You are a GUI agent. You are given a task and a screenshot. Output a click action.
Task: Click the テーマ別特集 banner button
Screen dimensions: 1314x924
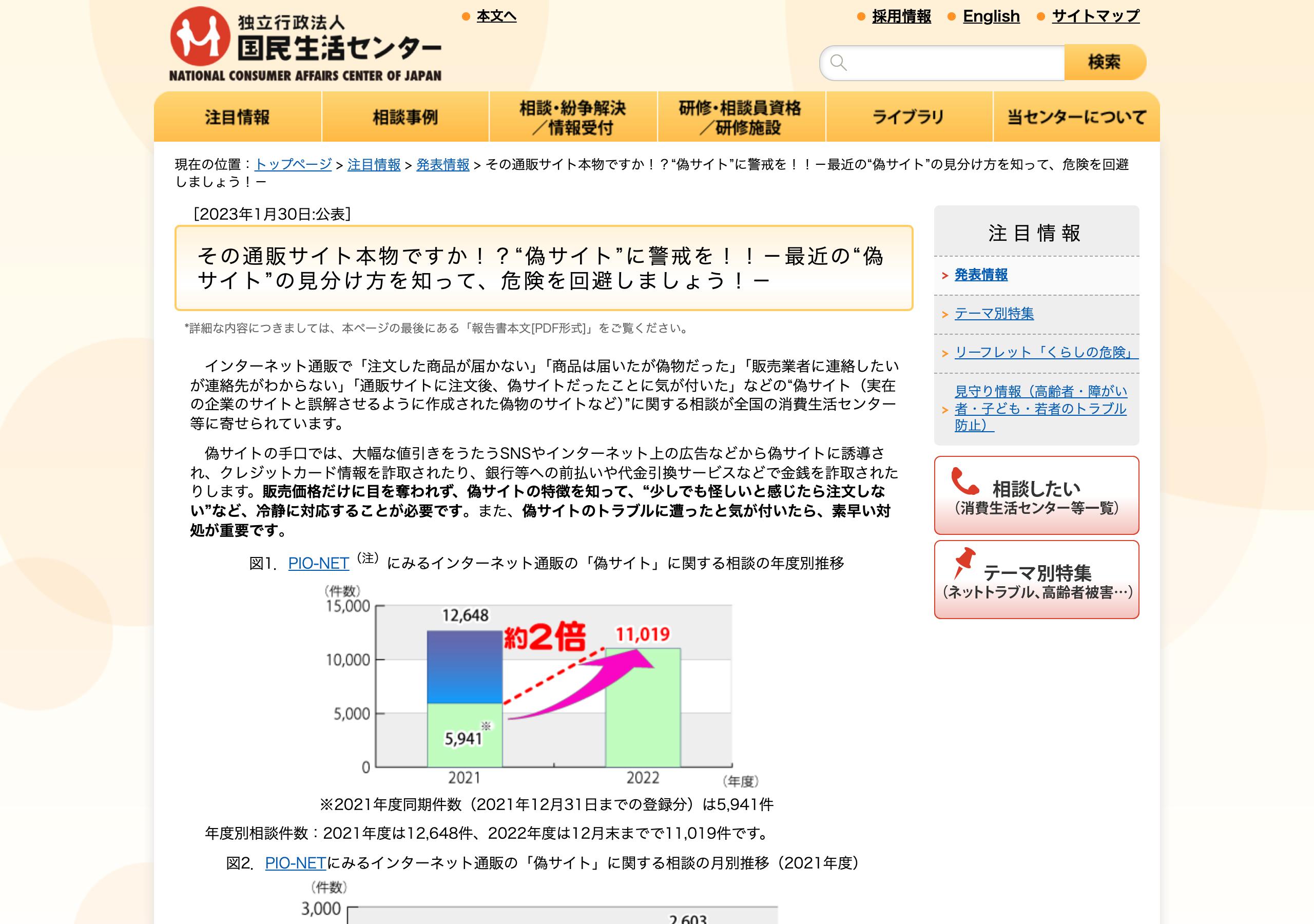point(1036,580)
